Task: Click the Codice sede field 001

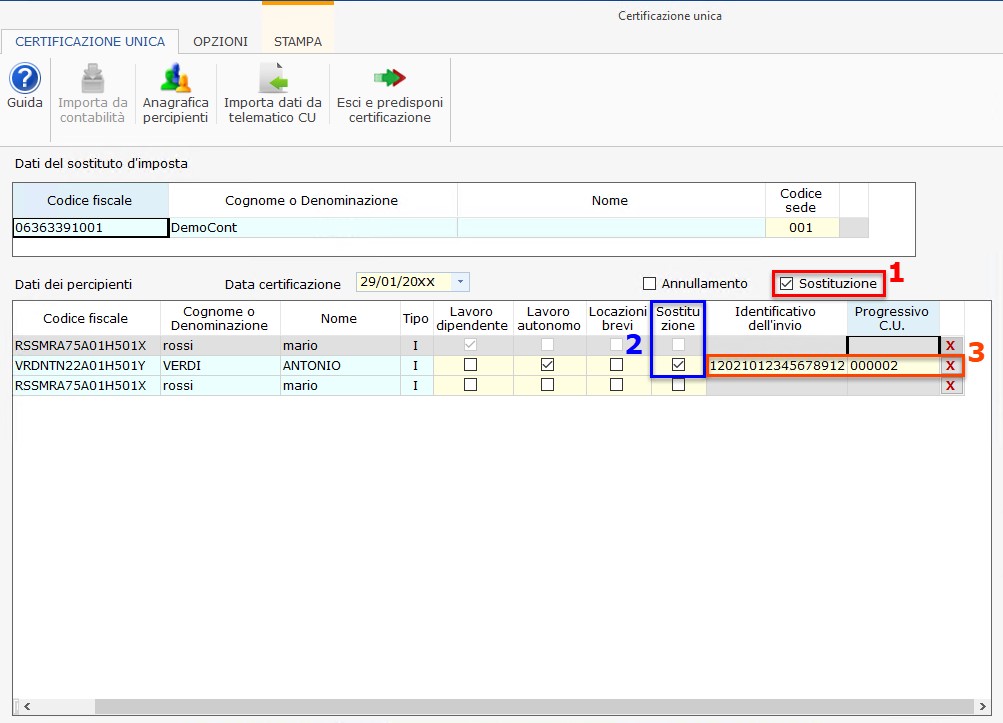Action: point(802,228)
